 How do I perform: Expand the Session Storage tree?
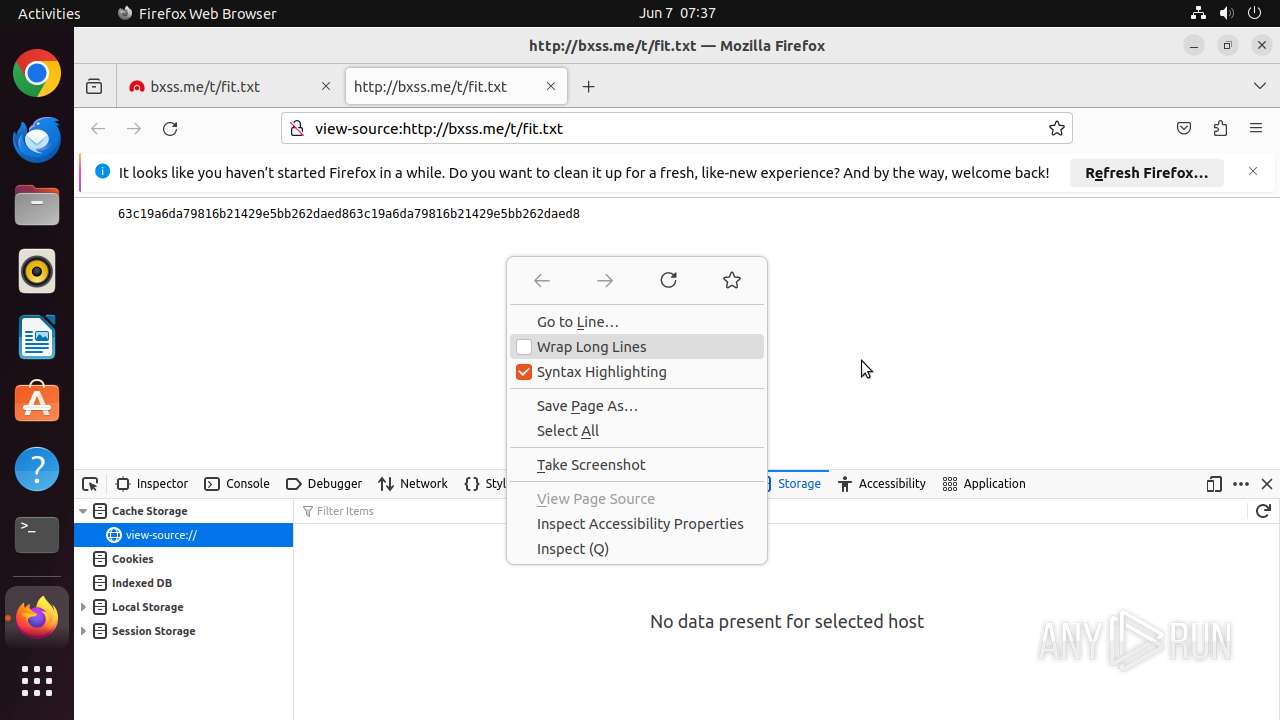click(x=83, y=631)
